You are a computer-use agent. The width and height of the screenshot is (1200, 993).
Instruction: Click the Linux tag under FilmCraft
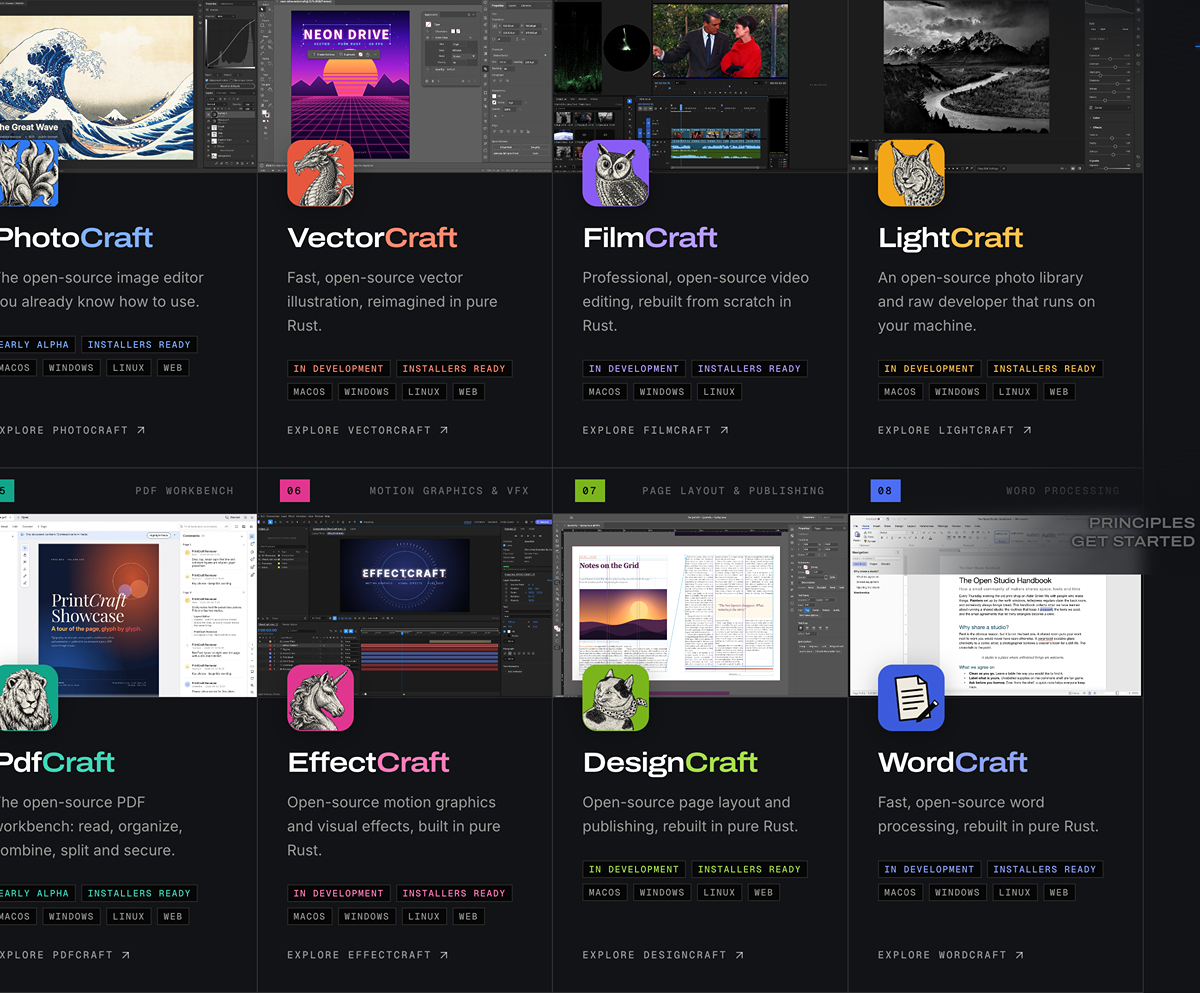719,392
